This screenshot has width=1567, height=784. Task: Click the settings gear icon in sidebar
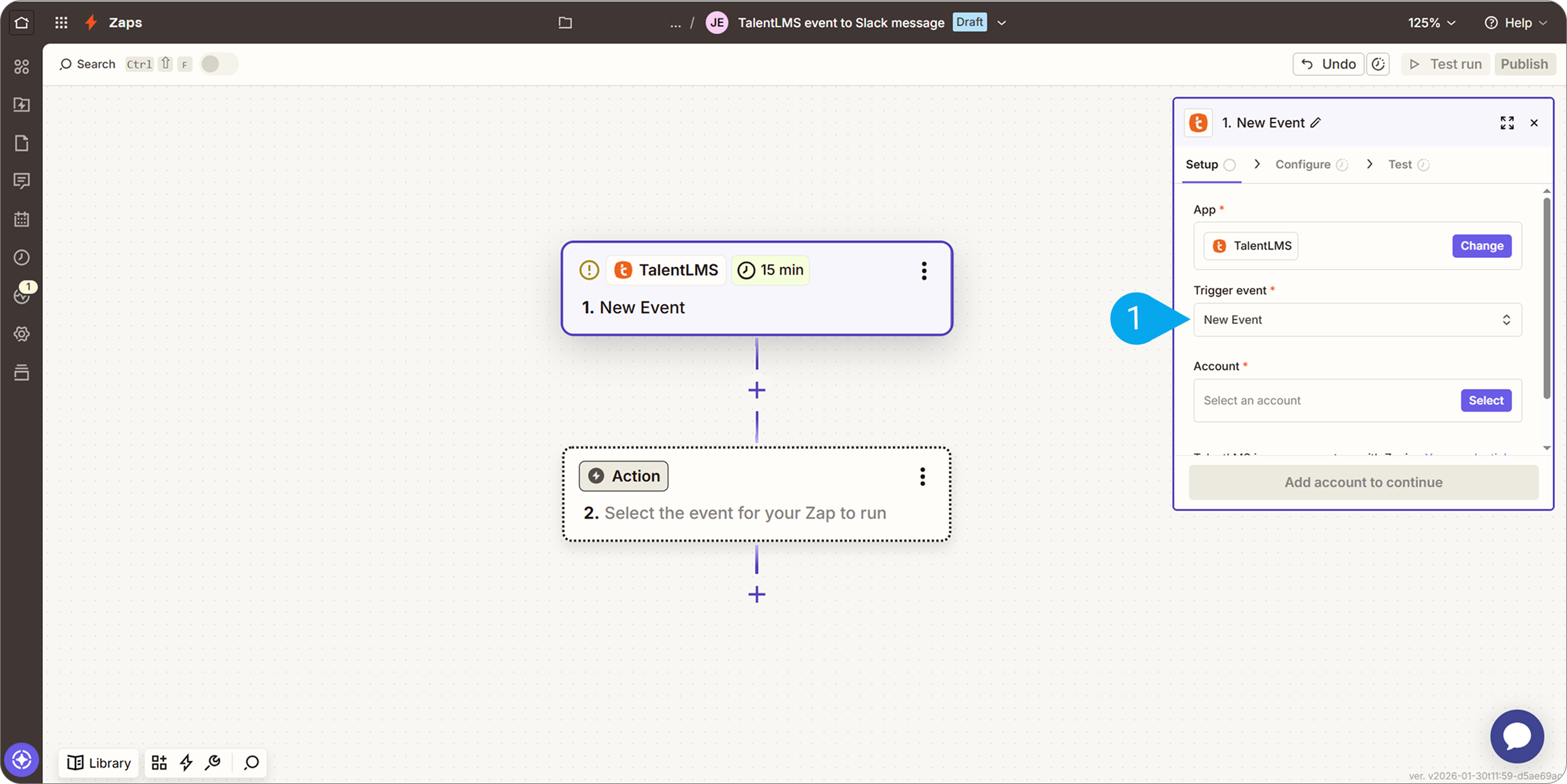pos(22,334)
